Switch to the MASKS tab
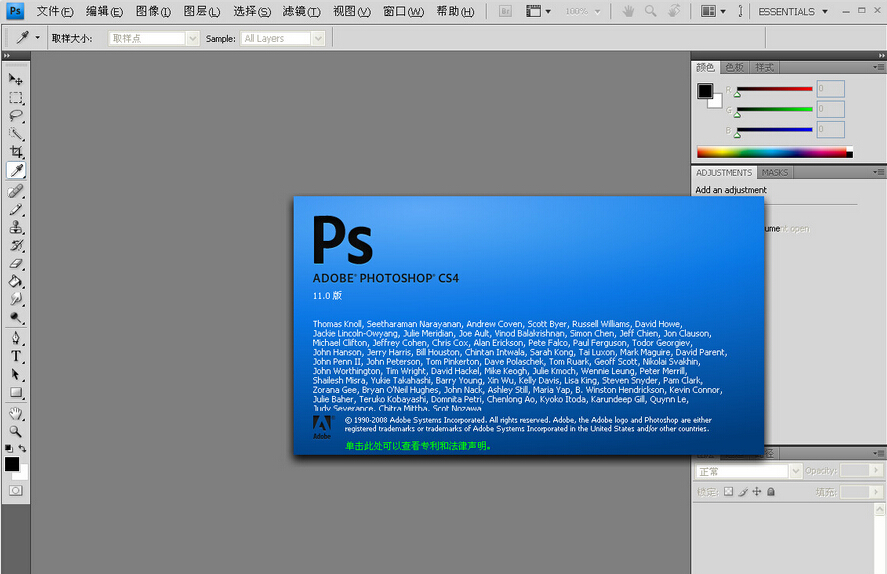The height and width of the screenshot is (574, 887). click(x=775, y=173)
